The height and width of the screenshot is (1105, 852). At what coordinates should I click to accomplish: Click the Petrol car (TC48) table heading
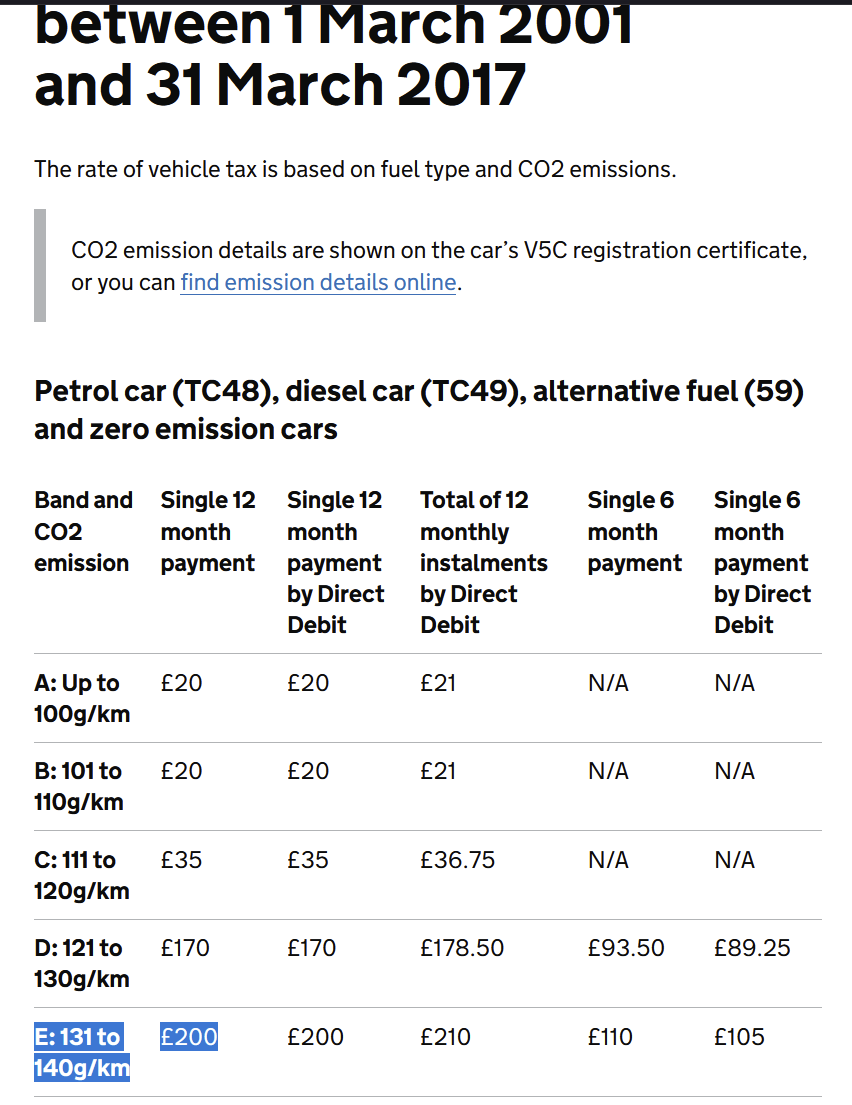(419, 410)
